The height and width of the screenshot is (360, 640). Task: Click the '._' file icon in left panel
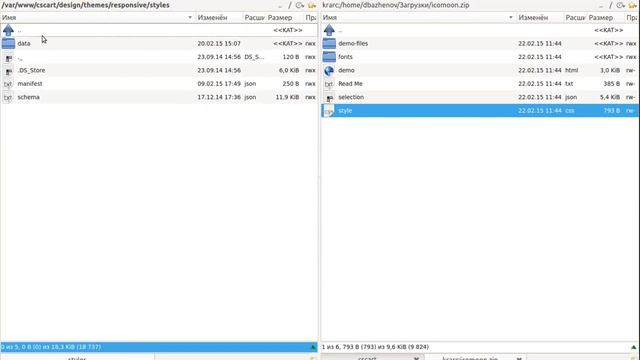pos(8,58)
